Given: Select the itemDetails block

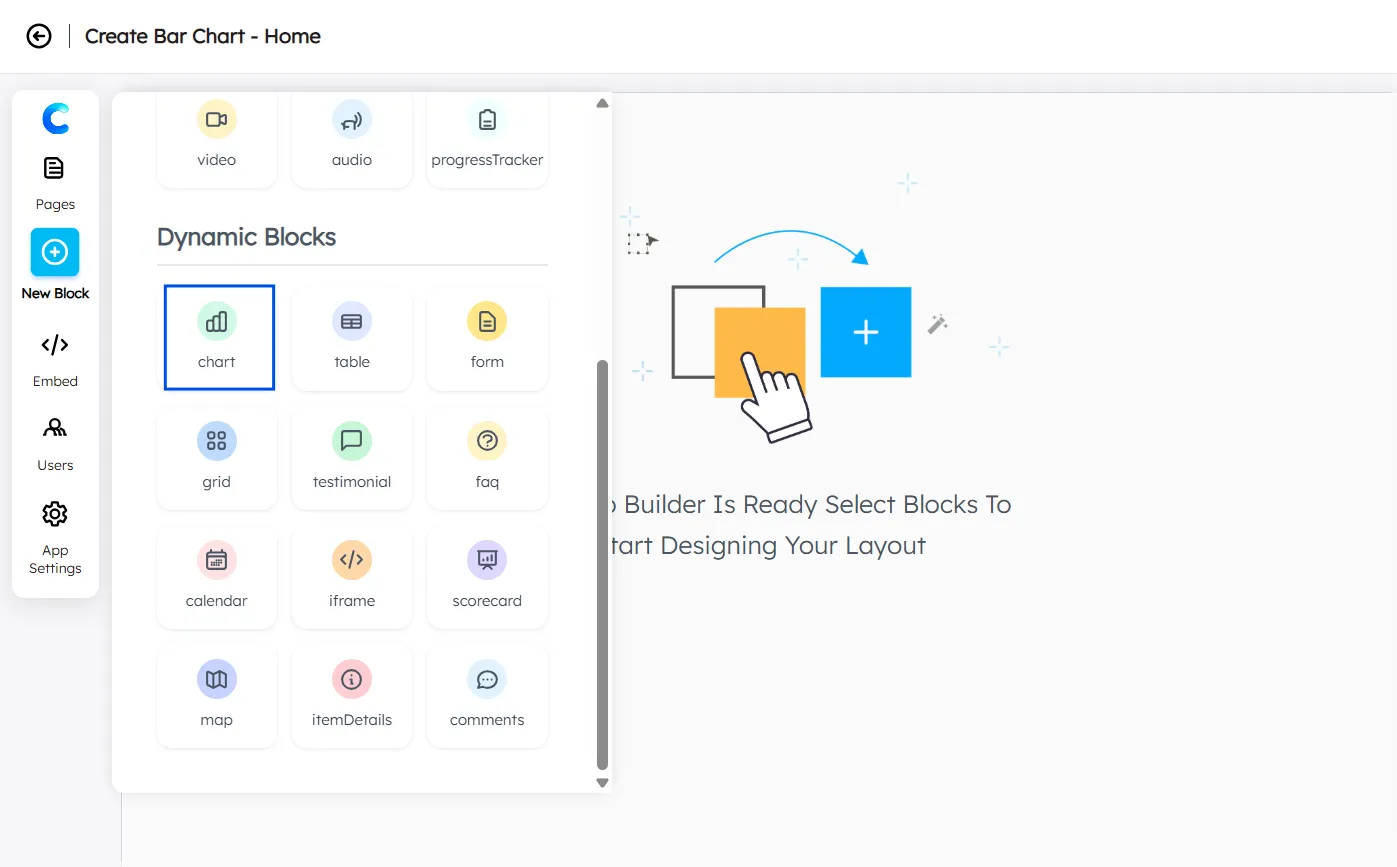Looking at the screenshot, I should (351, 695).
